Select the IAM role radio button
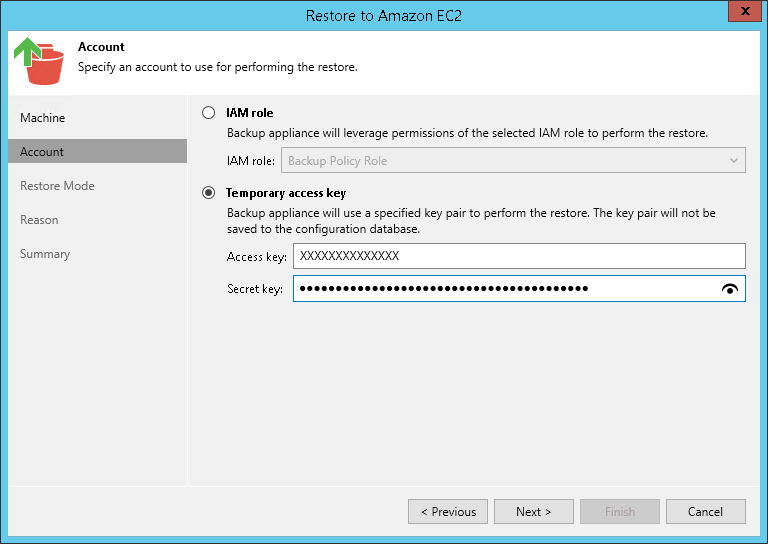The height and width of the screenshot is (544, 768). pyautogui.click(x=209, y=113)
